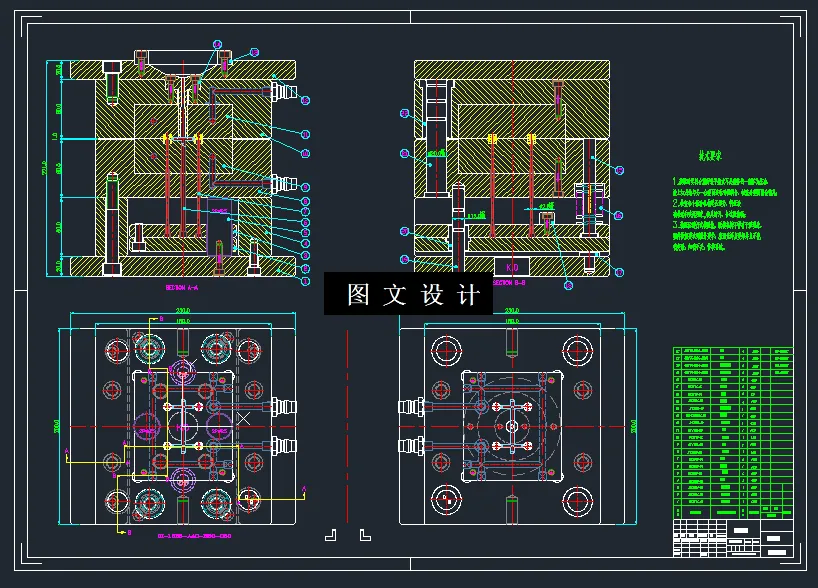Select the K.O label in SECTION B-B
The image size is (818, 588).
point(512,267)
